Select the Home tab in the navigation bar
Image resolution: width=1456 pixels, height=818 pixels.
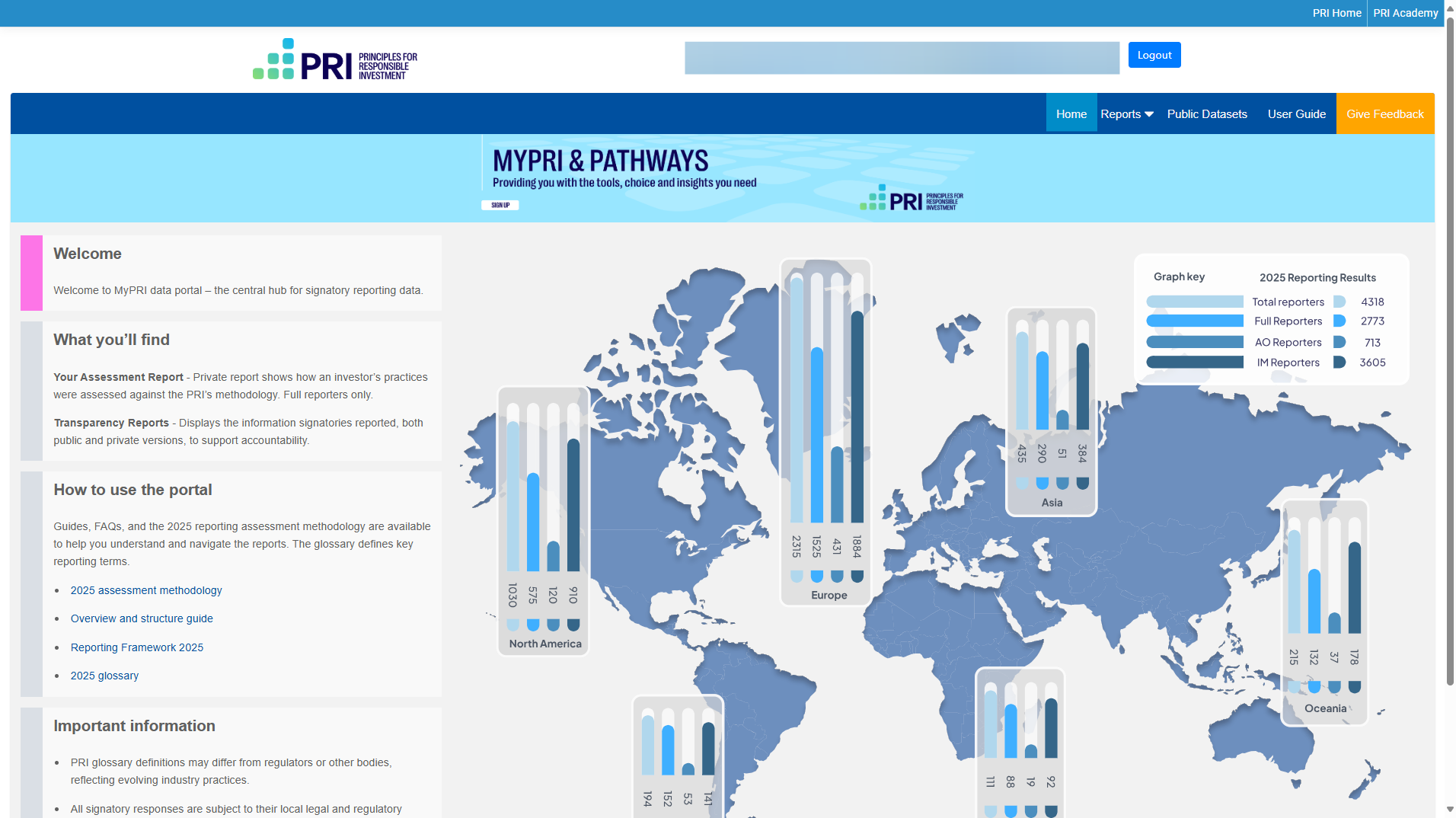[1071, 114]
